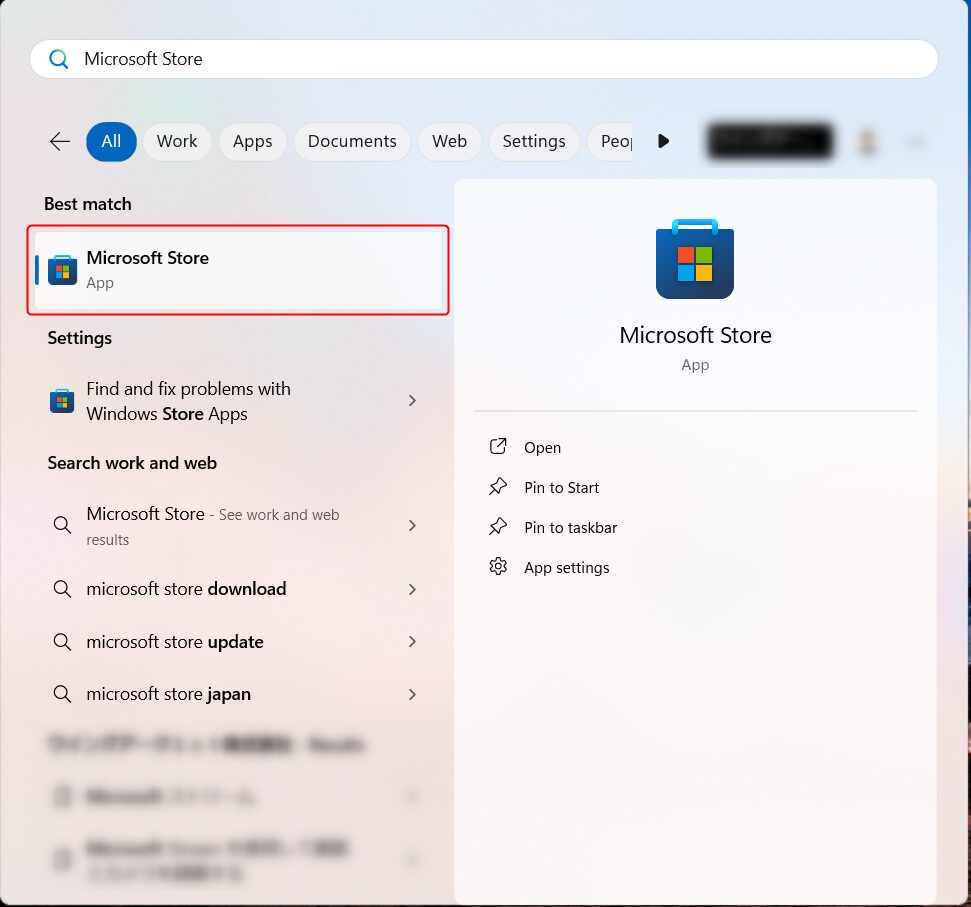
Task: Click Store icon beside Find and fix problems
Action: point(62,401)
